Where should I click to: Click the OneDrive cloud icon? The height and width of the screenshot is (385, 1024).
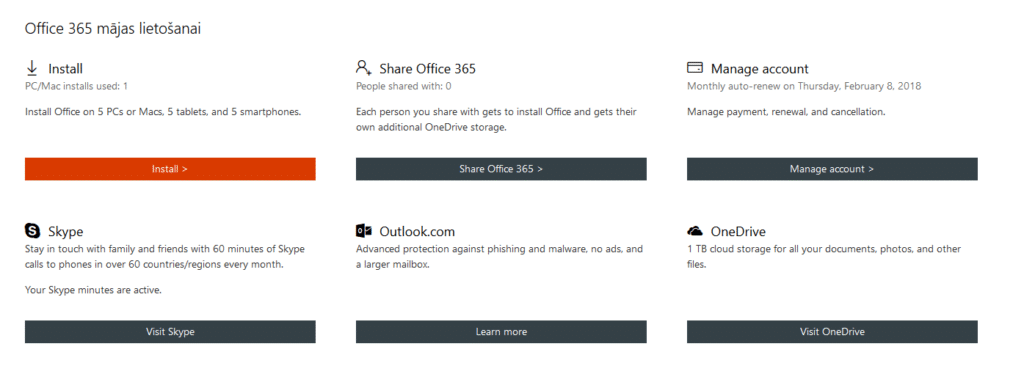(695, 231)
